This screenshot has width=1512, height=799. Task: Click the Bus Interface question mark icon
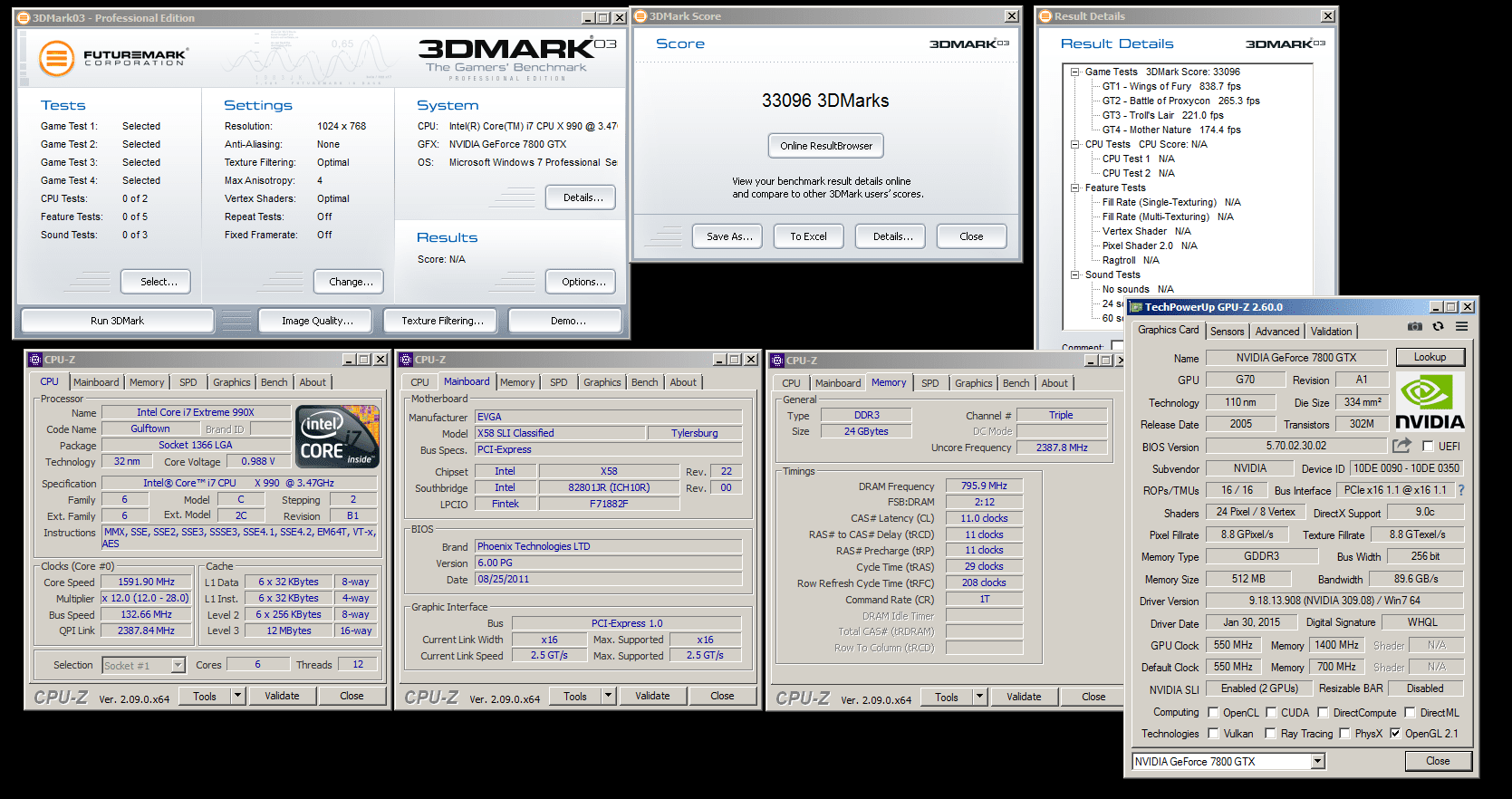(x=1460, y=490)
